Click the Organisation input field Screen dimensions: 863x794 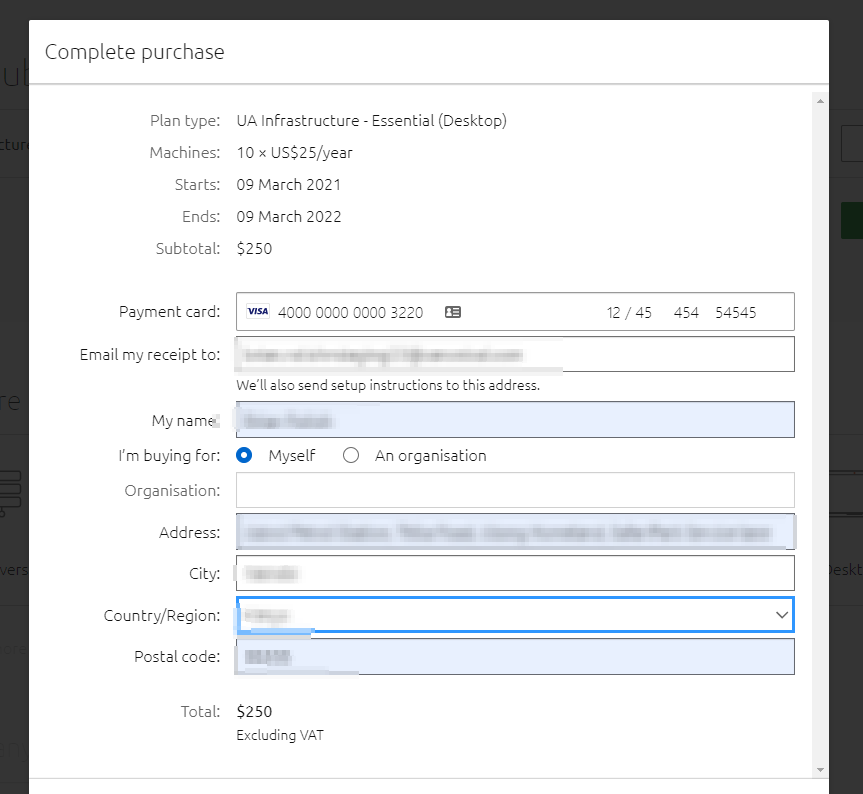point(515,490)
